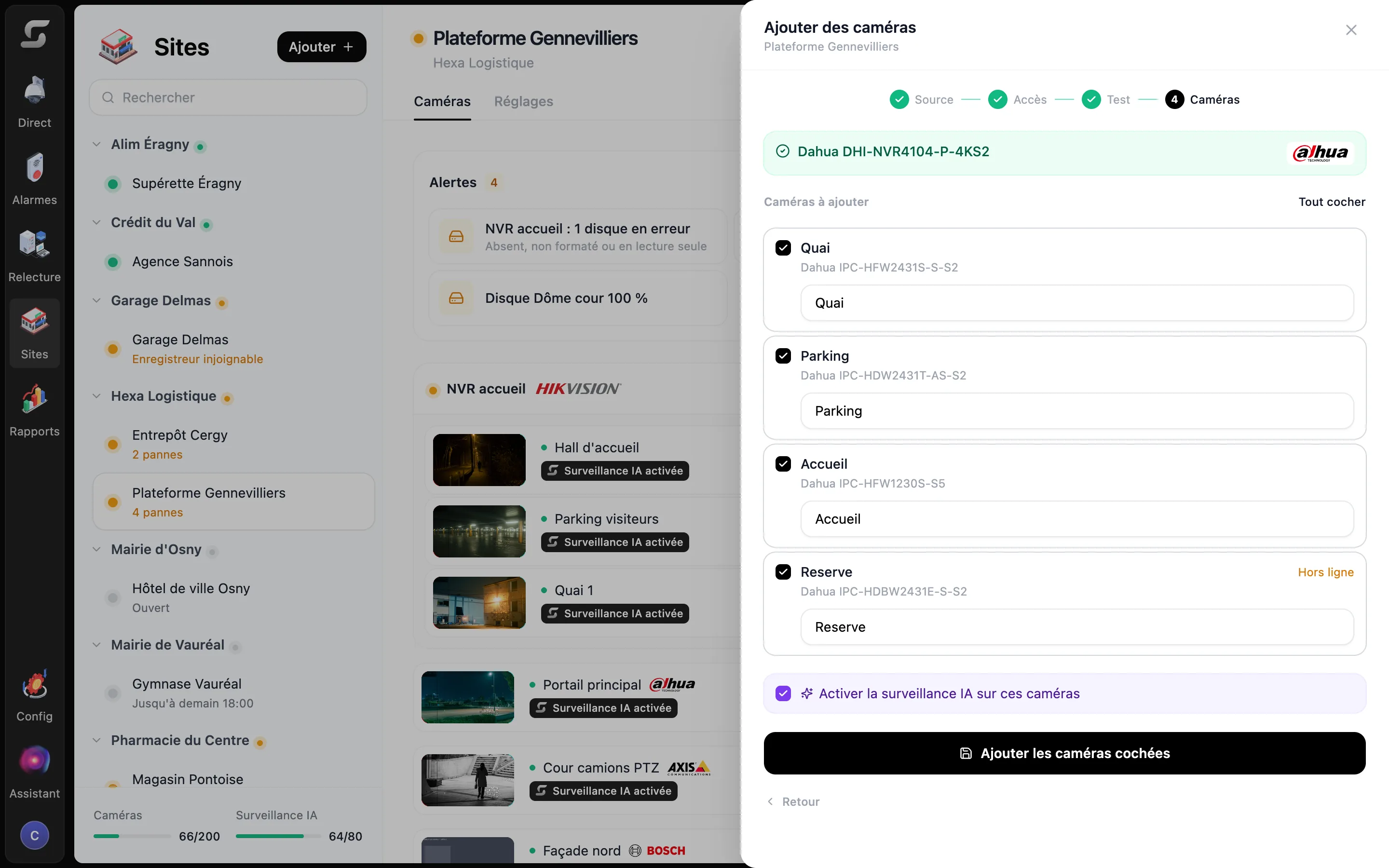1389x868 pixels.
Task: Collapse the Alim Éragny group
Action: tap(96, 144)
